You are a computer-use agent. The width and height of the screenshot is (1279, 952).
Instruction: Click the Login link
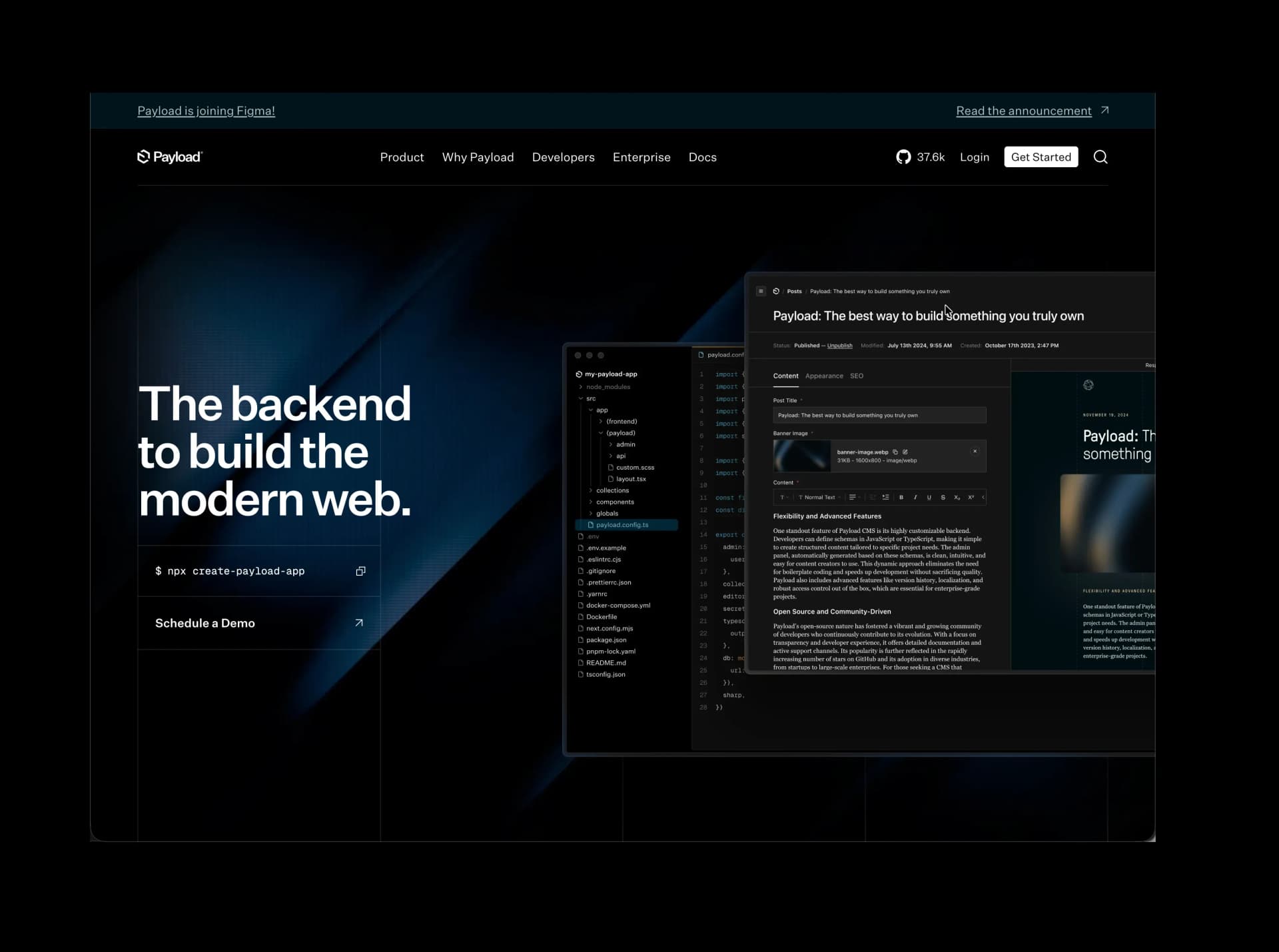tap(974, 157)
